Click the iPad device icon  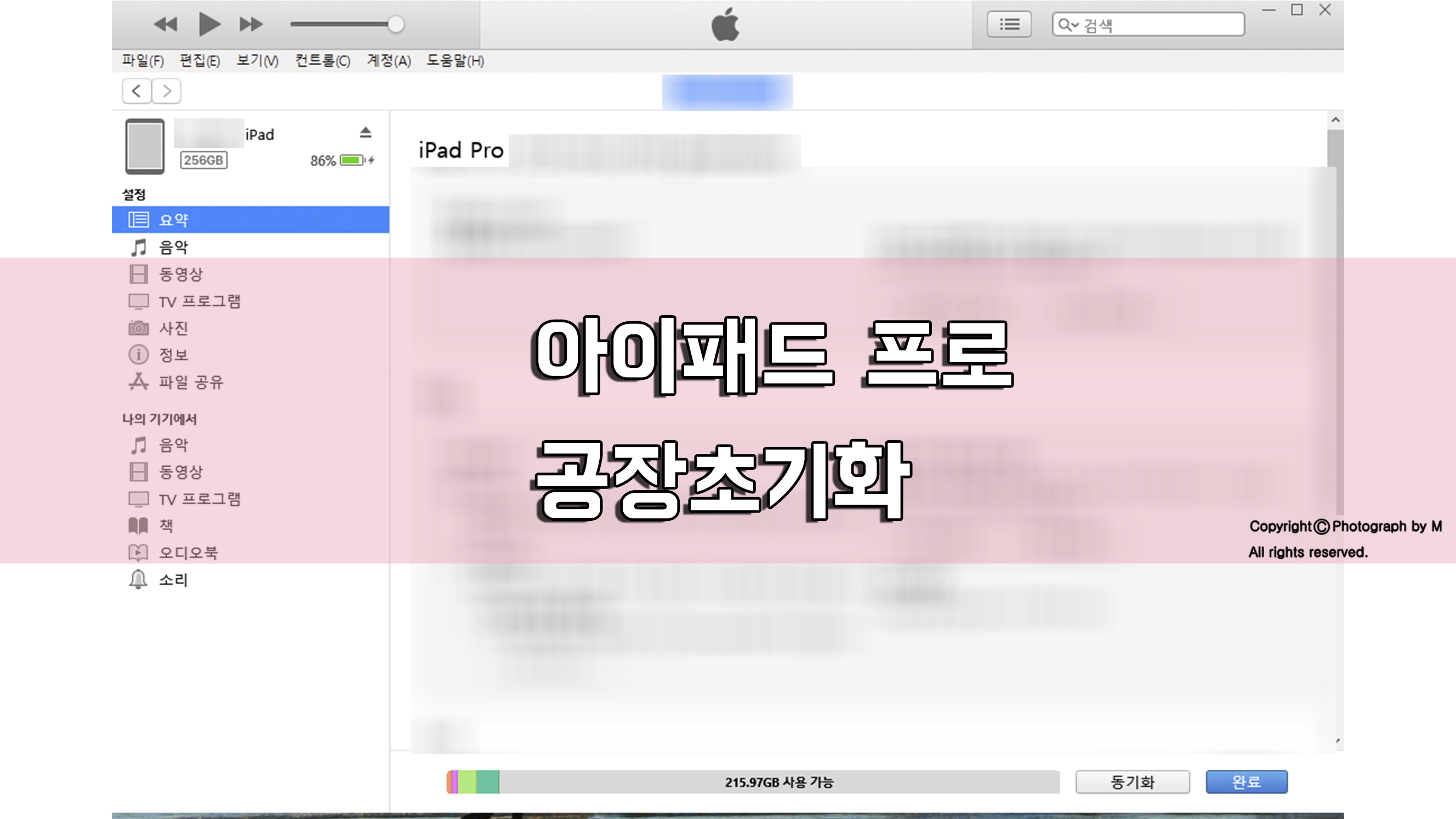(145, 146)
